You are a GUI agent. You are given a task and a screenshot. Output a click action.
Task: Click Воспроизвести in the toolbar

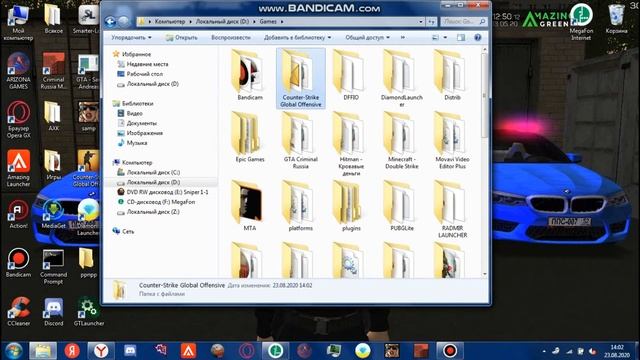(231, 38)
